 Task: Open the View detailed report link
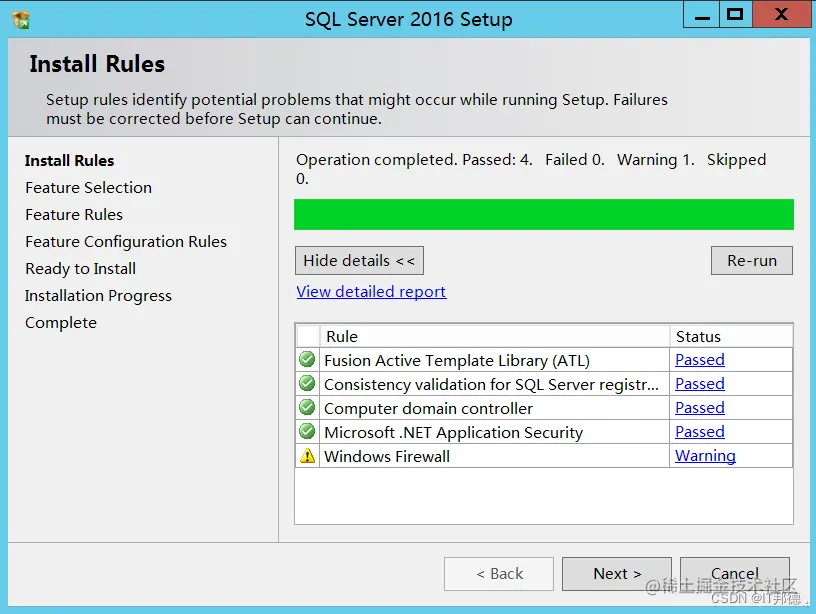point(371,291)
